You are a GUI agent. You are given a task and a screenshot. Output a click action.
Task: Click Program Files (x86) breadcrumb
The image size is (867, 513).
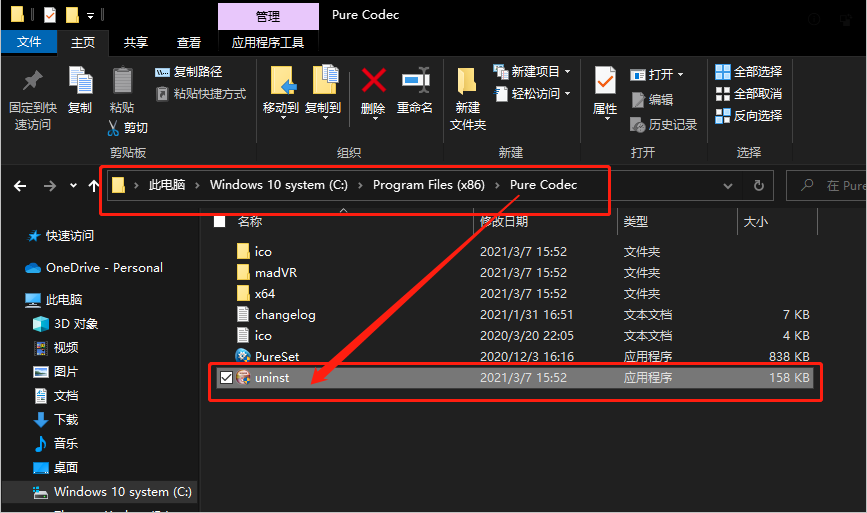pyautogui.click(x=429, y=185)
